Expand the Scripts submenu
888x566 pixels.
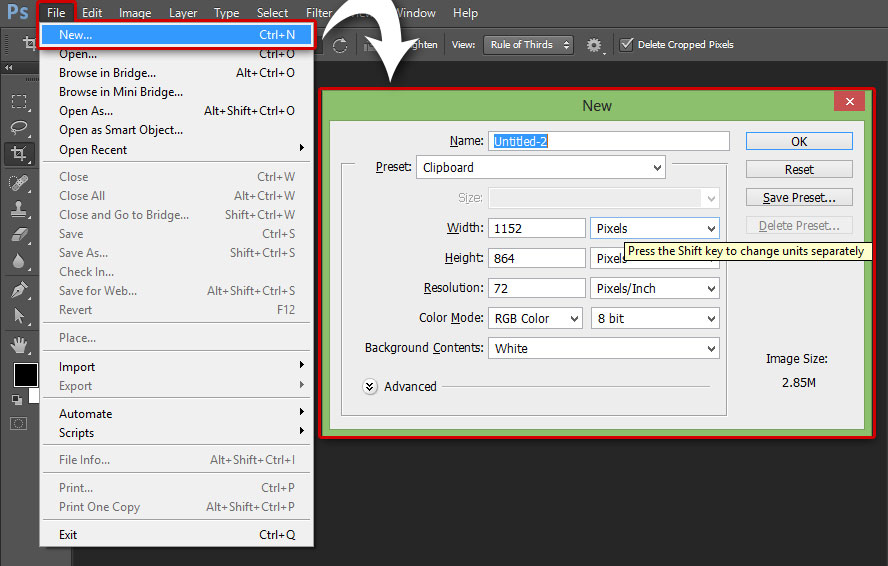[177, 433]
